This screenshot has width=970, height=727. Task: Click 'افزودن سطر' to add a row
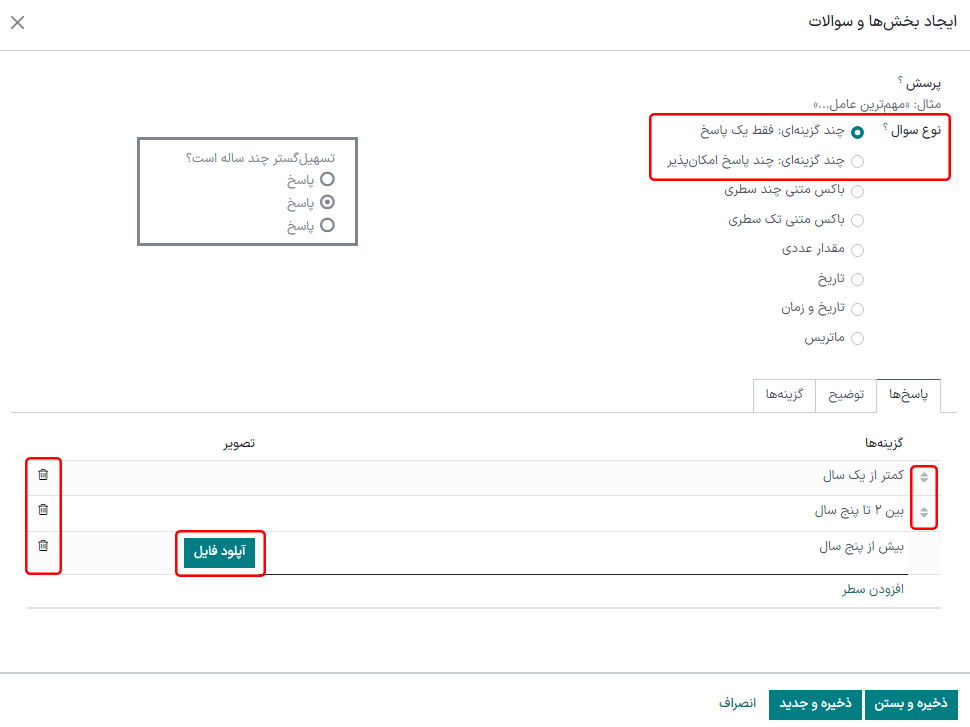click(873, 590)
